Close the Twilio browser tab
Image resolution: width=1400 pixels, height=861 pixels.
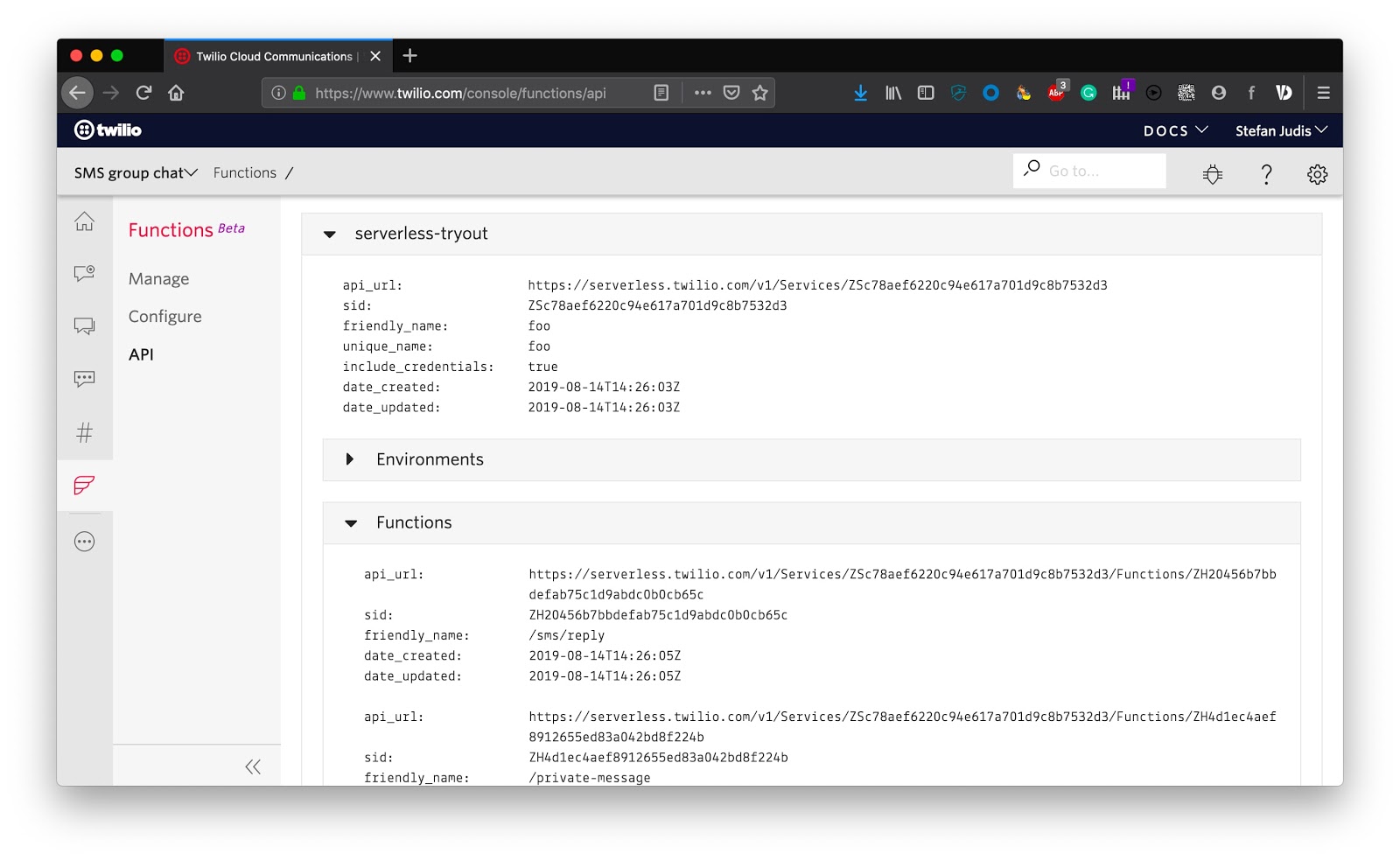point(375,56)
